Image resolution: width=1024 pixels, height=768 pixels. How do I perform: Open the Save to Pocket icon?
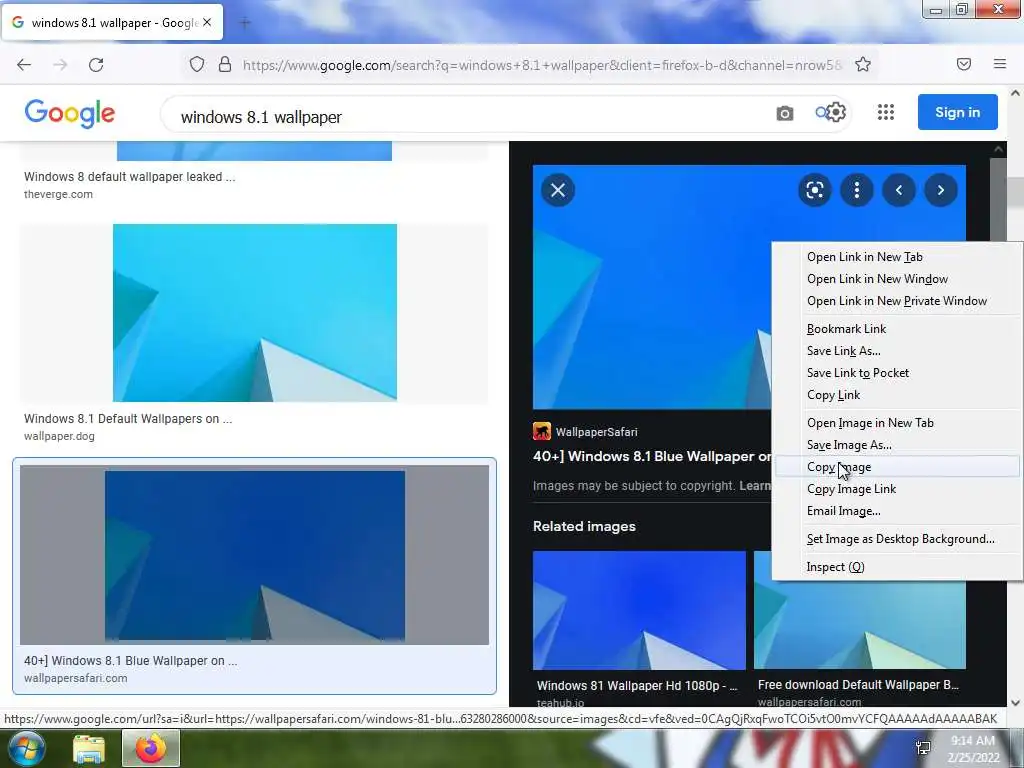click(964, 64)
